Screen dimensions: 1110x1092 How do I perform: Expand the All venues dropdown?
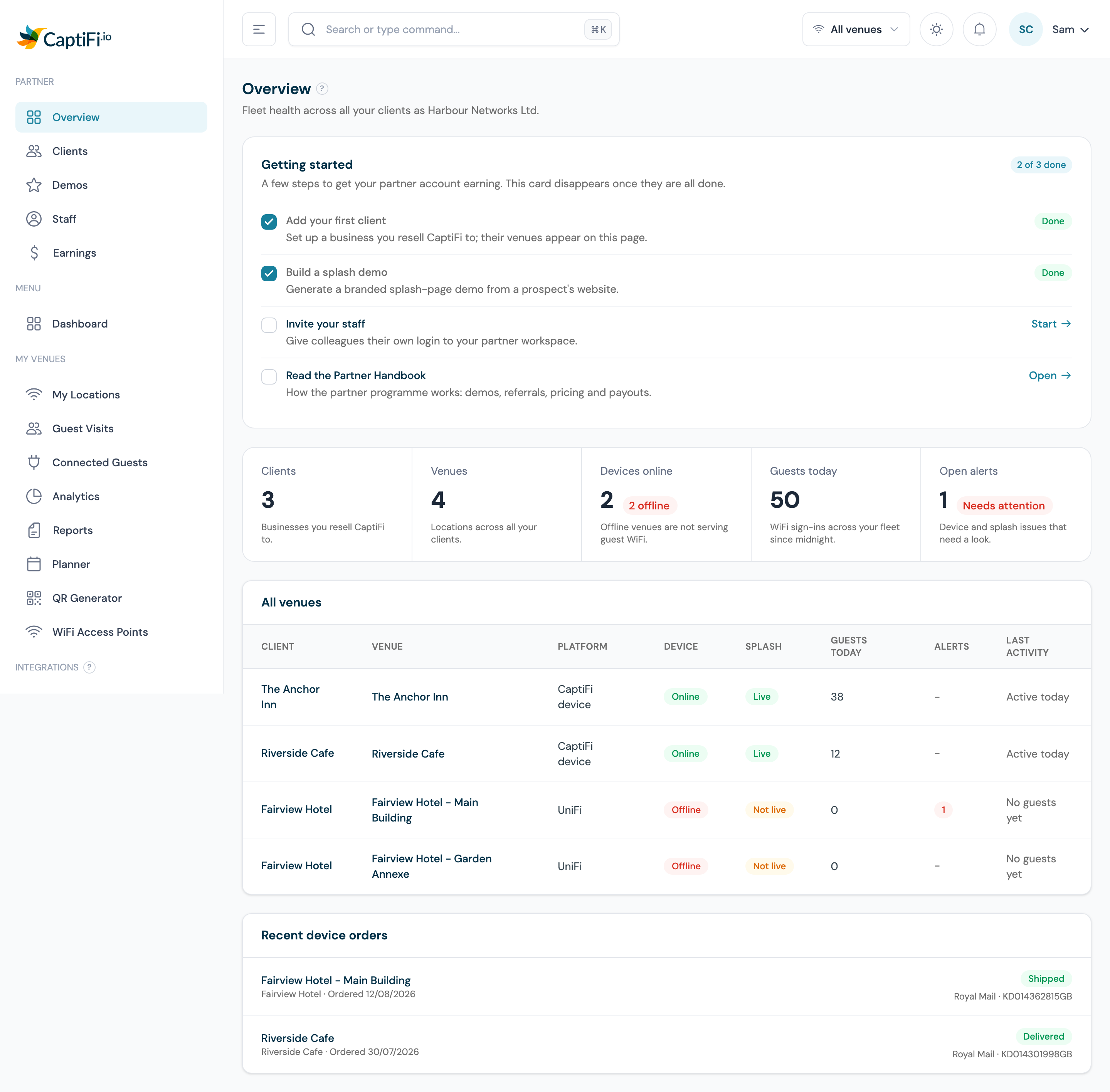(x=856, y=29)
